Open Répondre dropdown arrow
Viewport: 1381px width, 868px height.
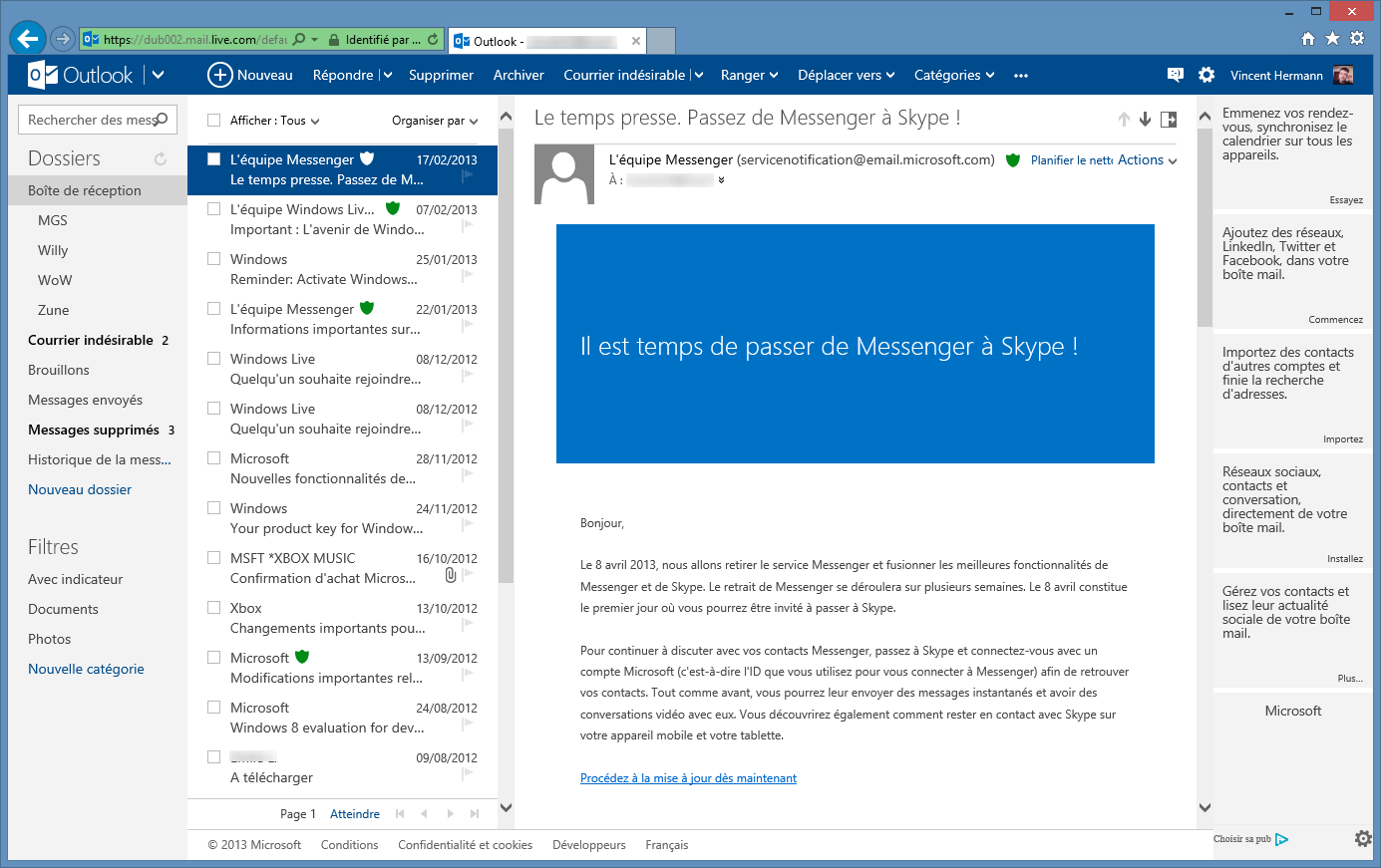click(387, 75)
